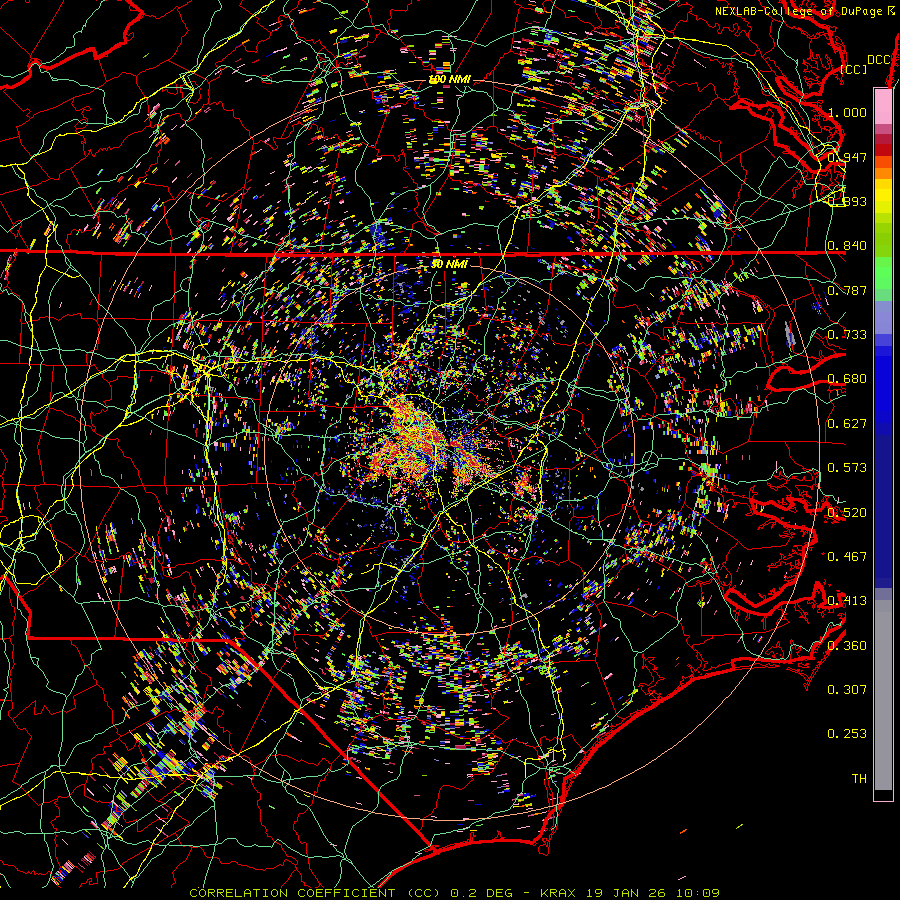The image size is (900, 900).
Task: Click the pink segment of the color bar
Action: tap(883, 107)
